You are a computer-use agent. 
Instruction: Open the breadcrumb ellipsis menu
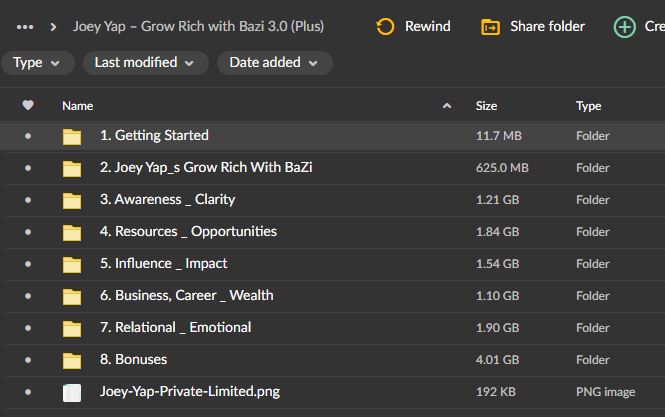coord(26,27)
